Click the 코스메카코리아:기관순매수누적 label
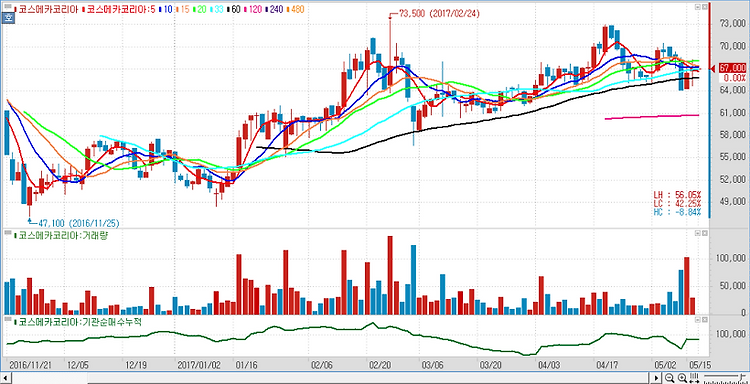The width and height of the screenshot is (750, 384). 78,322
